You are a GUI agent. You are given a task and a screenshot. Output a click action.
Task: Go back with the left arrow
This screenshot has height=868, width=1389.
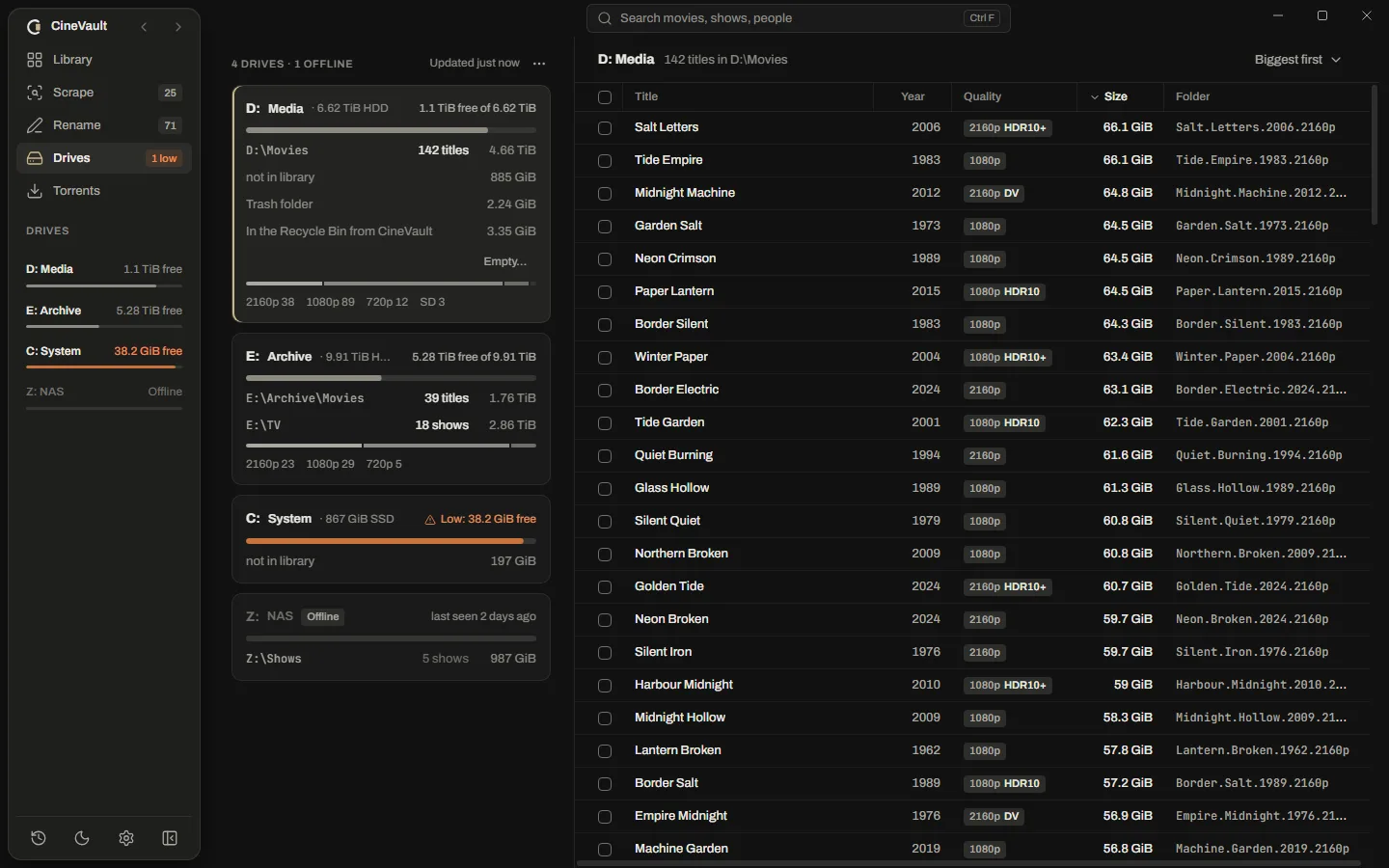coord(144,27)
